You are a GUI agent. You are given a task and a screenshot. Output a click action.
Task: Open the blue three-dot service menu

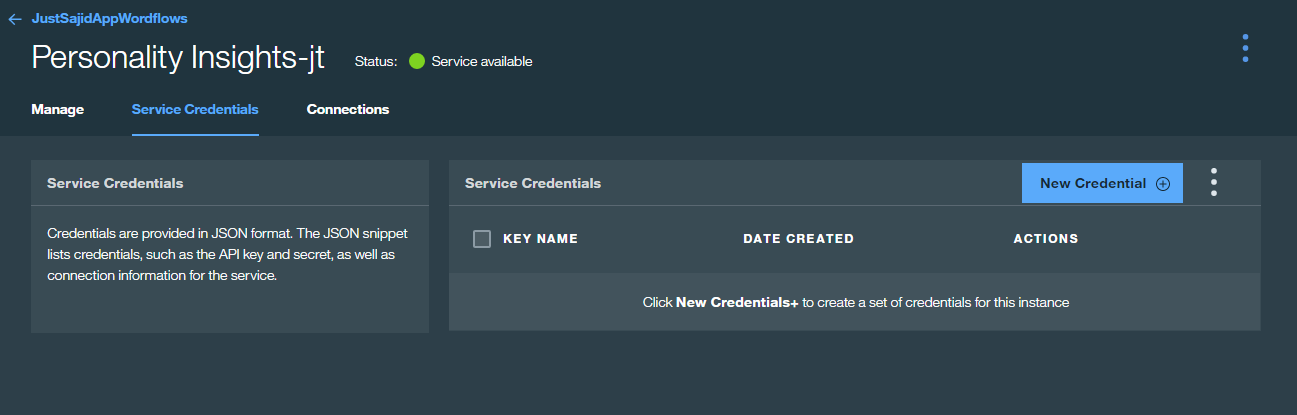coord(1245,48)
